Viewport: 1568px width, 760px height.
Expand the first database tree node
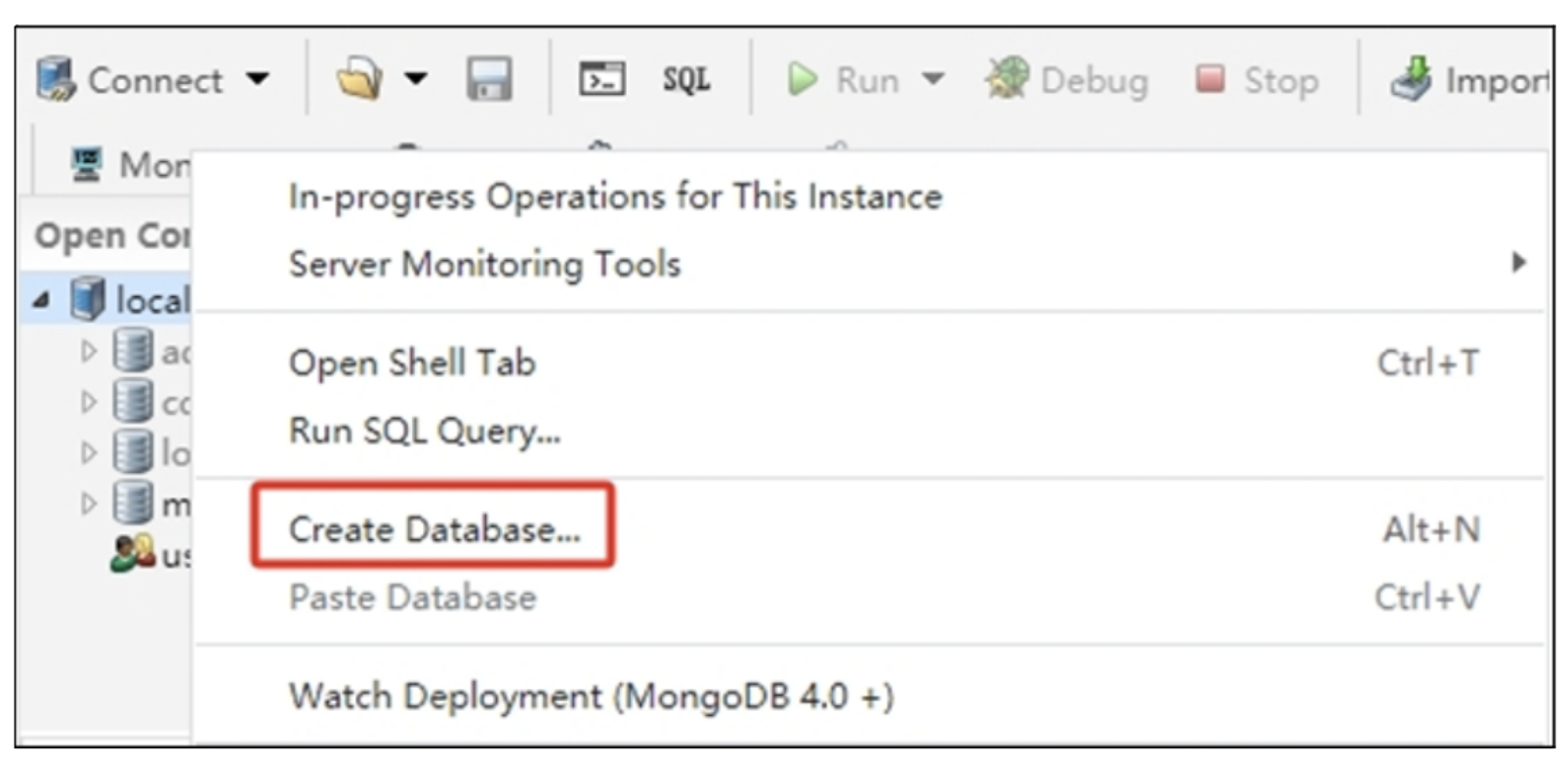point(89,351)
